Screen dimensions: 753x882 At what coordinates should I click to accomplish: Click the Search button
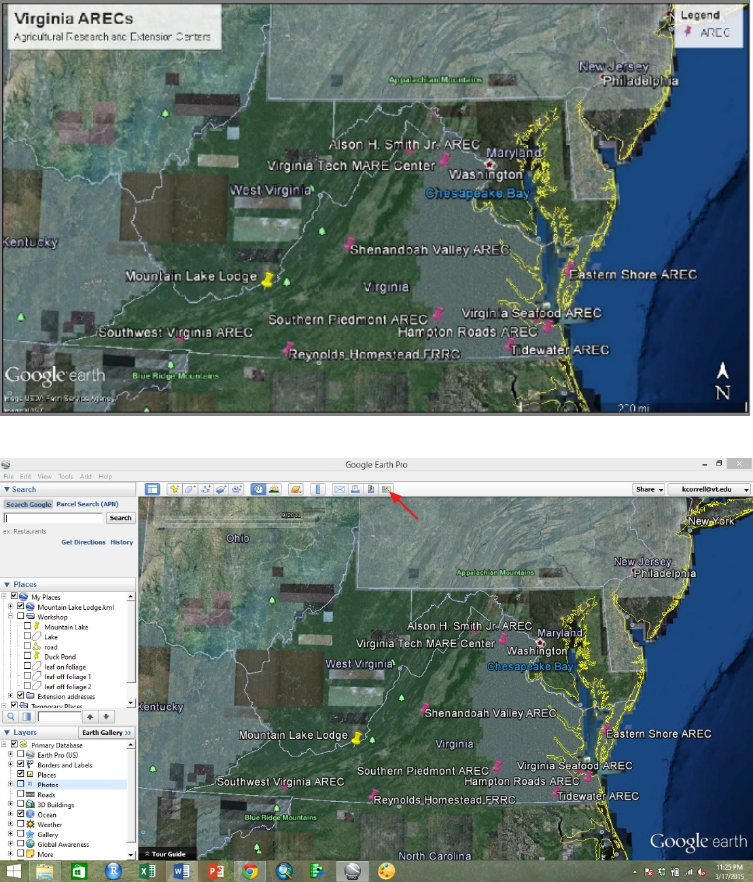tap(120, 518)
